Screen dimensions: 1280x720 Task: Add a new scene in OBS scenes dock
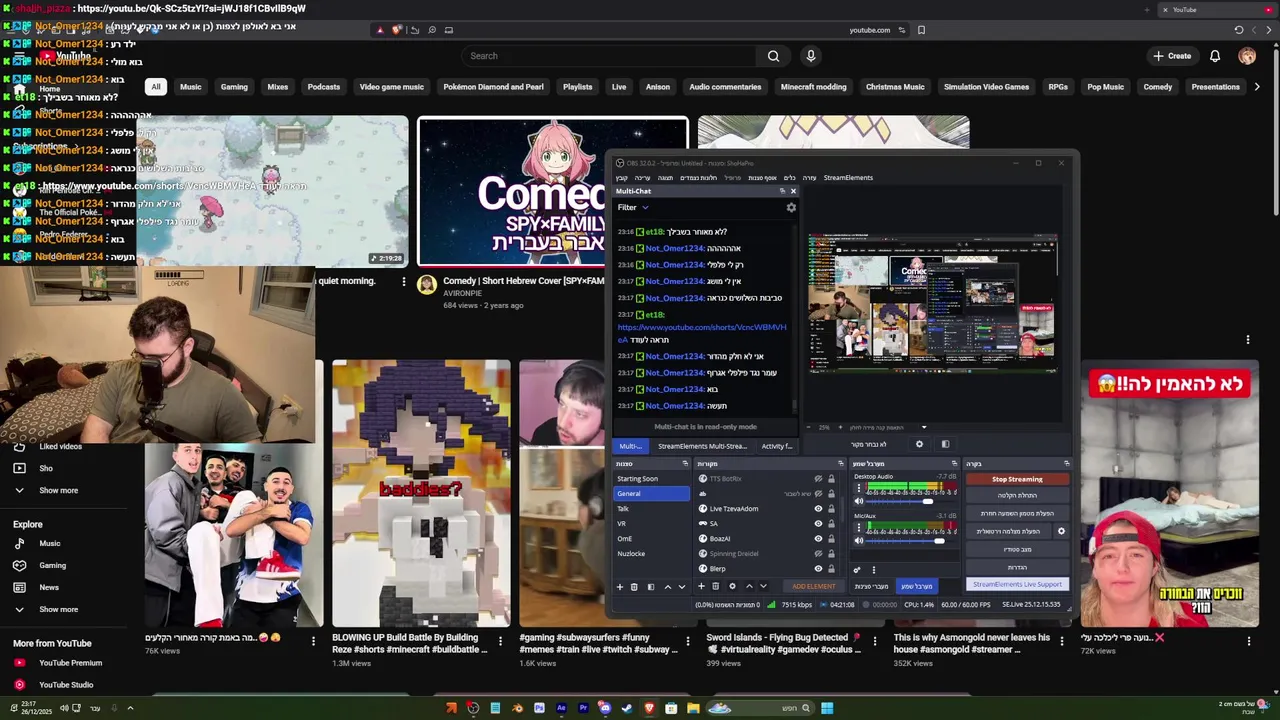(620, 587)
